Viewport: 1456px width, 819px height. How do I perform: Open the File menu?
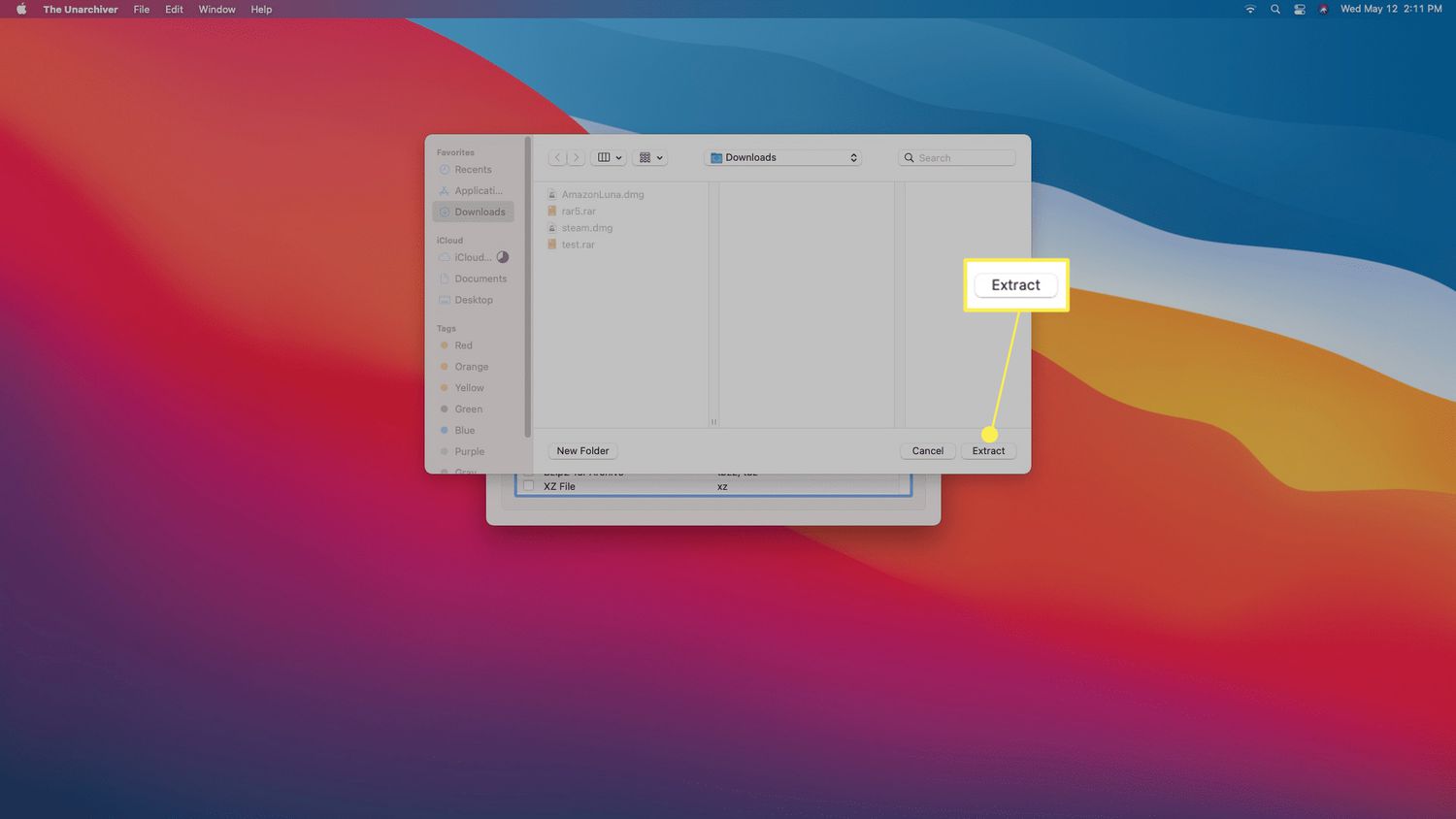142,10
